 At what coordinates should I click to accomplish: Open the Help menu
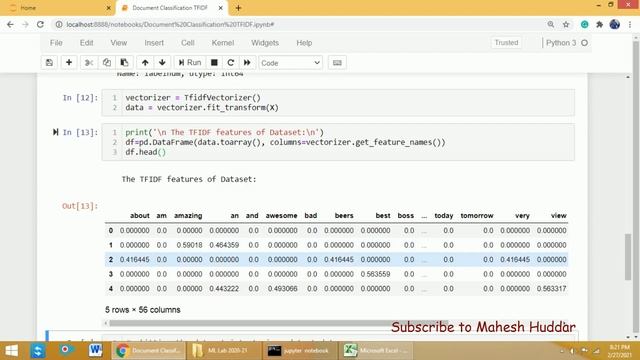(304, 43)
